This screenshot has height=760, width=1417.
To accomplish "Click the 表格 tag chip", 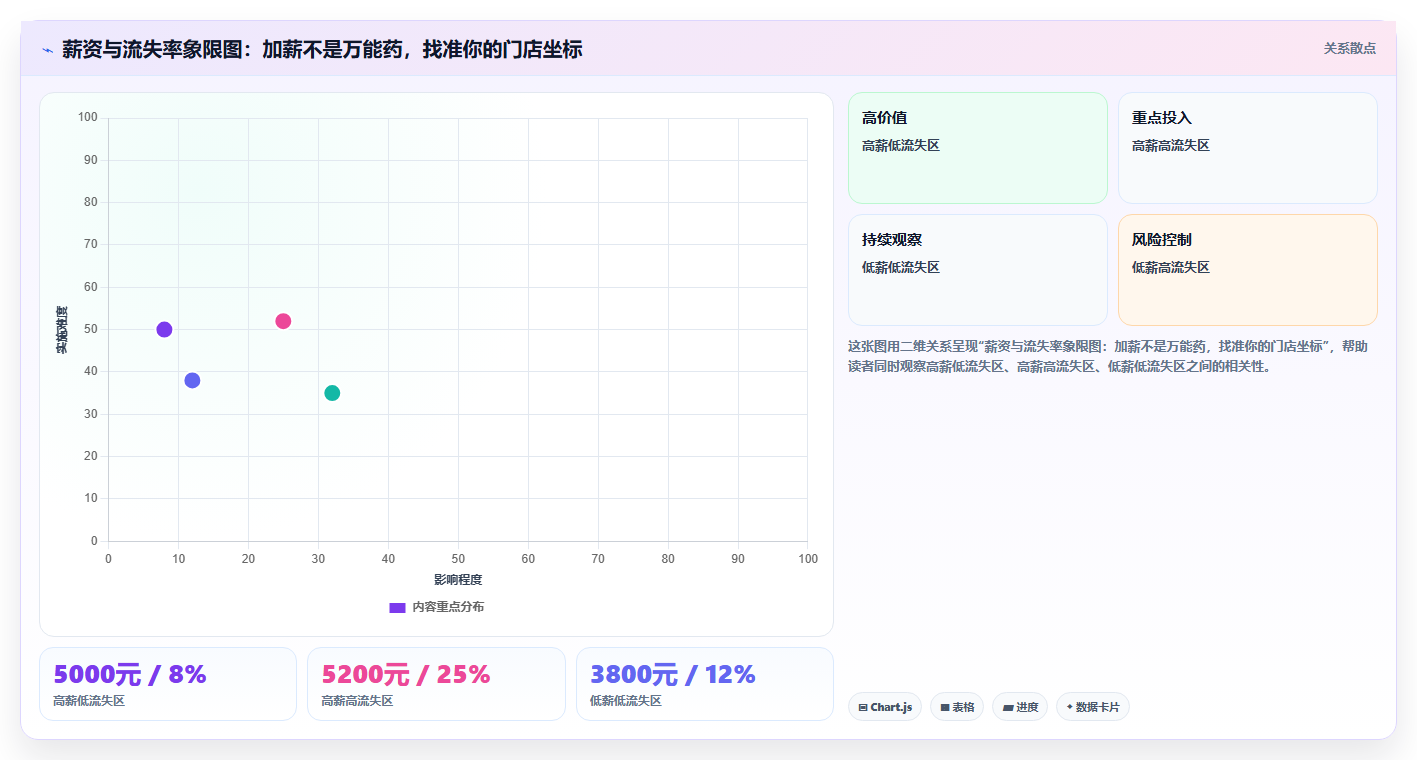I will tap(957, 707).
